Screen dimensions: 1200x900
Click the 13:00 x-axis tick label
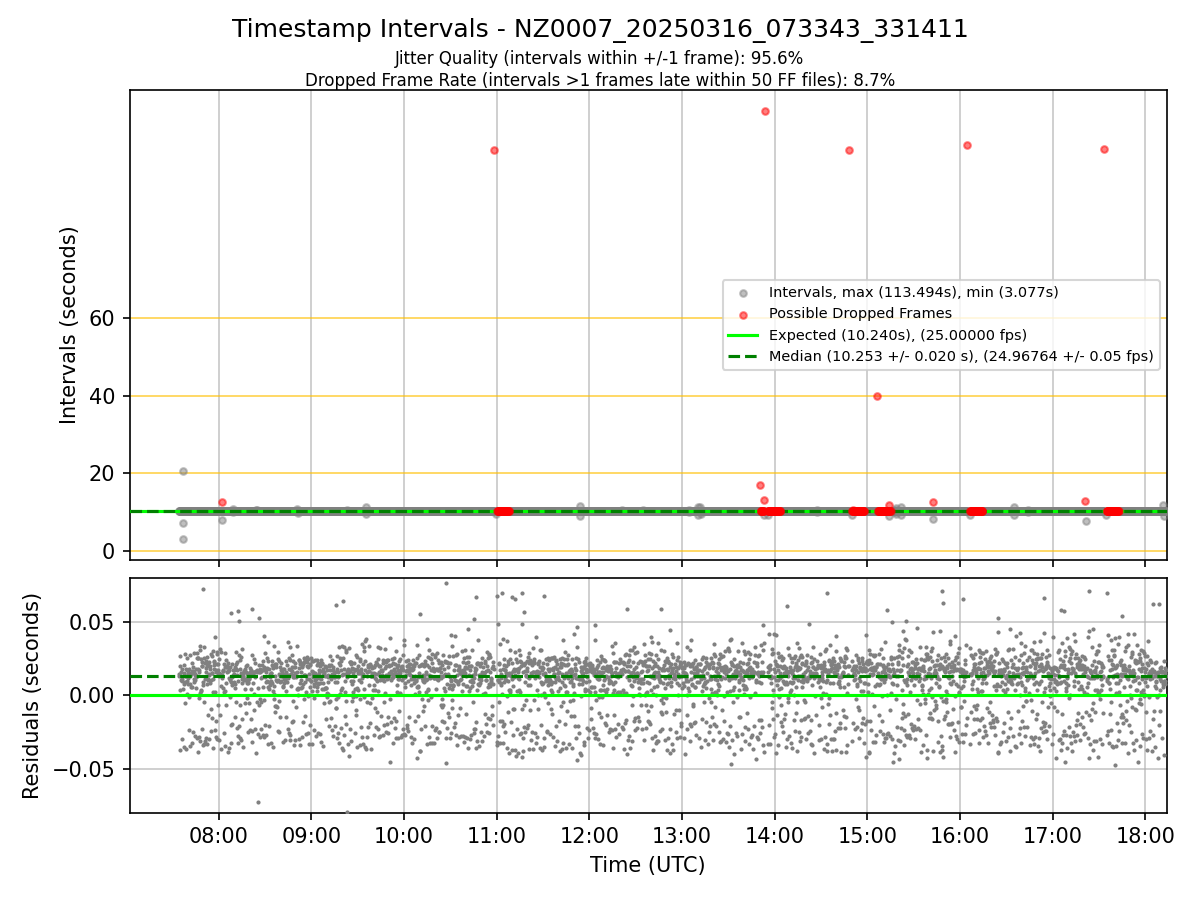(x=682, y=836)
